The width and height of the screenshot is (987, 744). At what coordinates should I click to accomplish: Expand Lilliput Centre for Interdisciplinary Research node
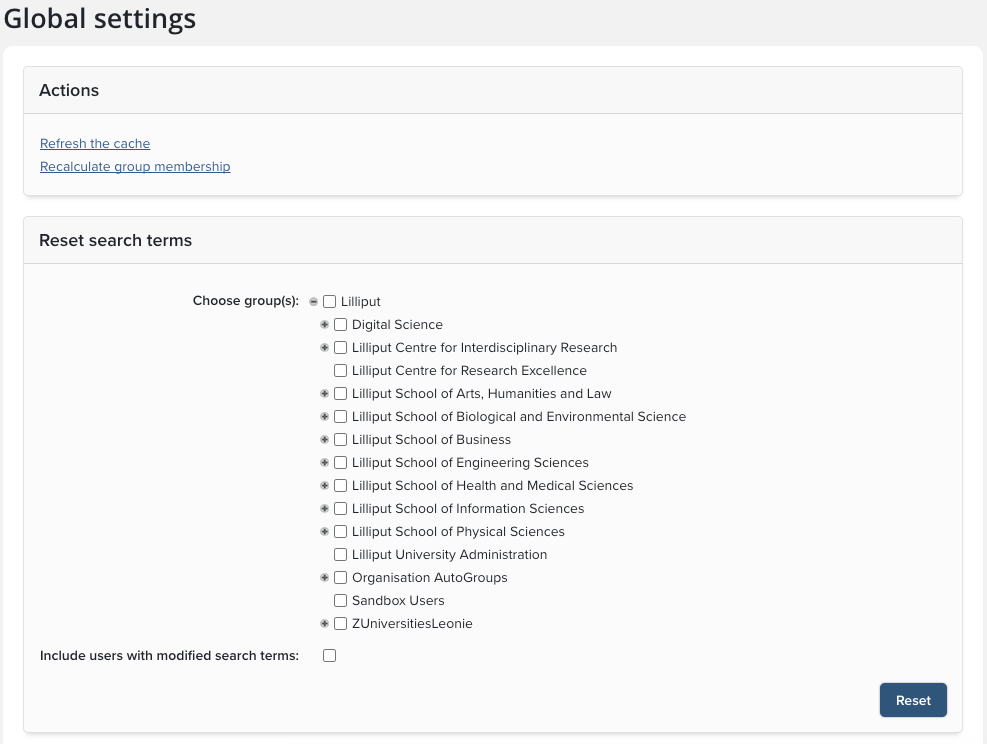tap(324, 348)
